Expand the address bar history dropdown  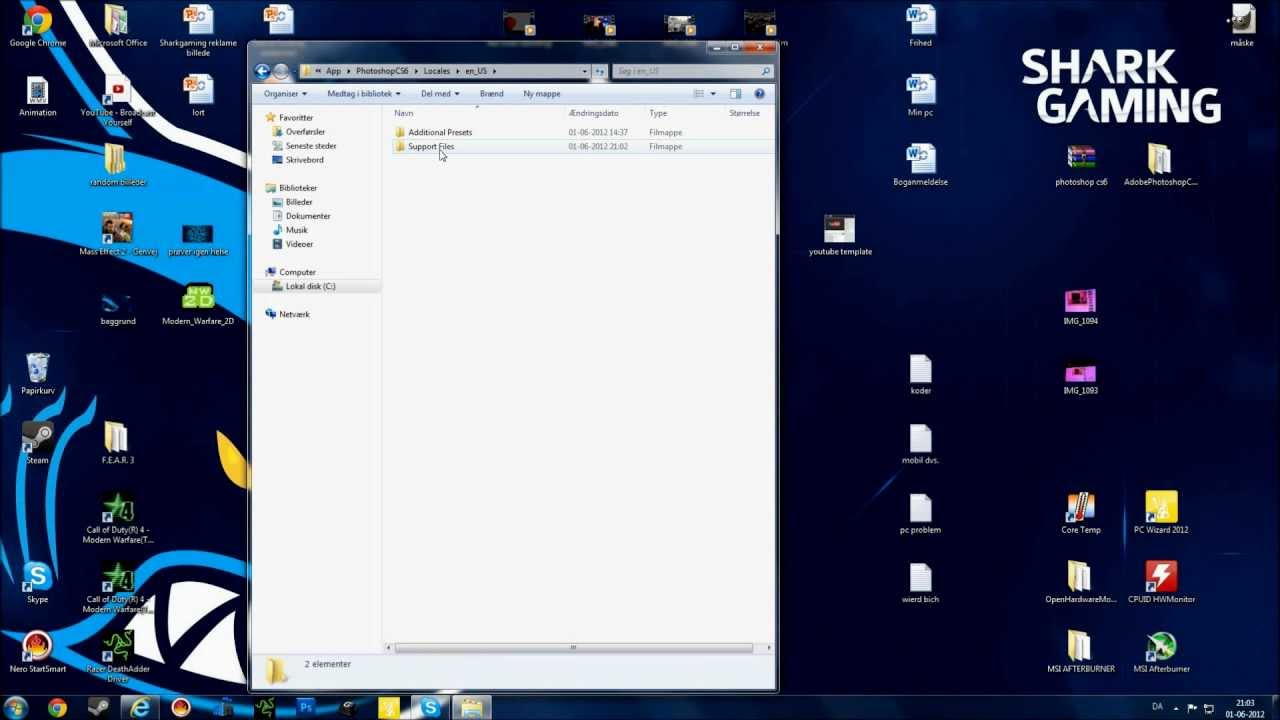[x=584, y=72]
